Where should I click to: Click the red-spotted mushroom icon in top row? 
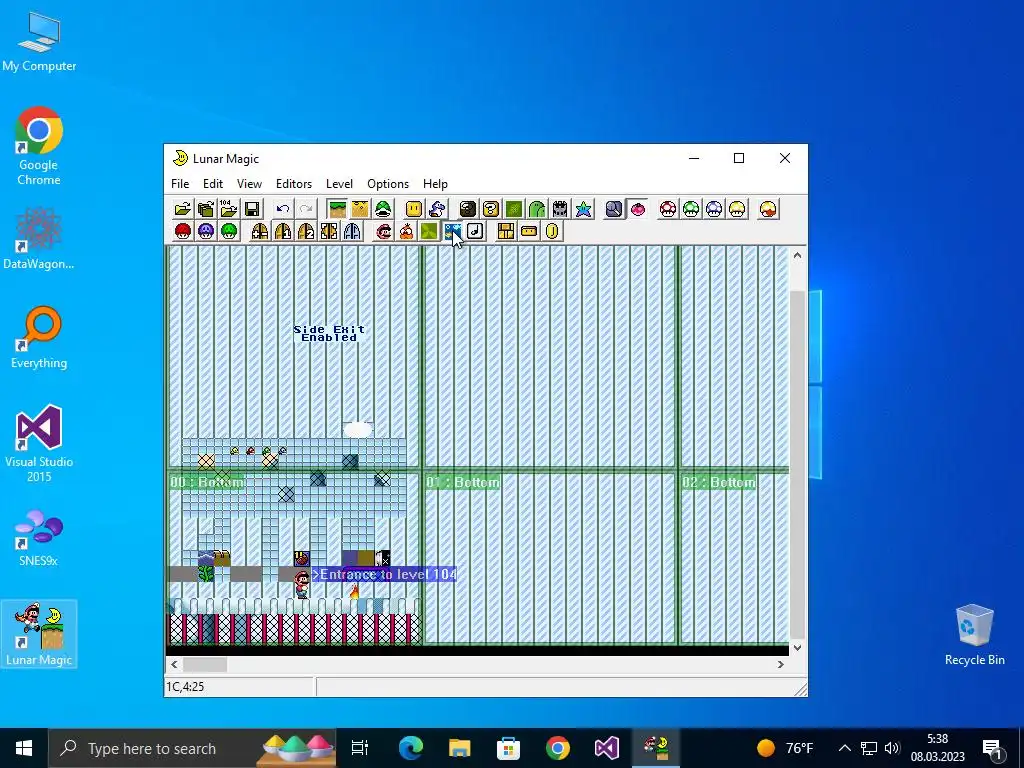click(x=668, y=209)
